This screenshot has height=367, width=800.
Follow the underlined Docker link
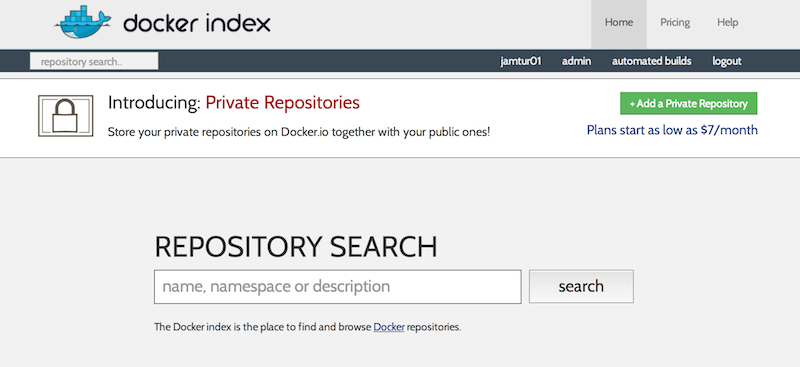(x=389, y=327)
